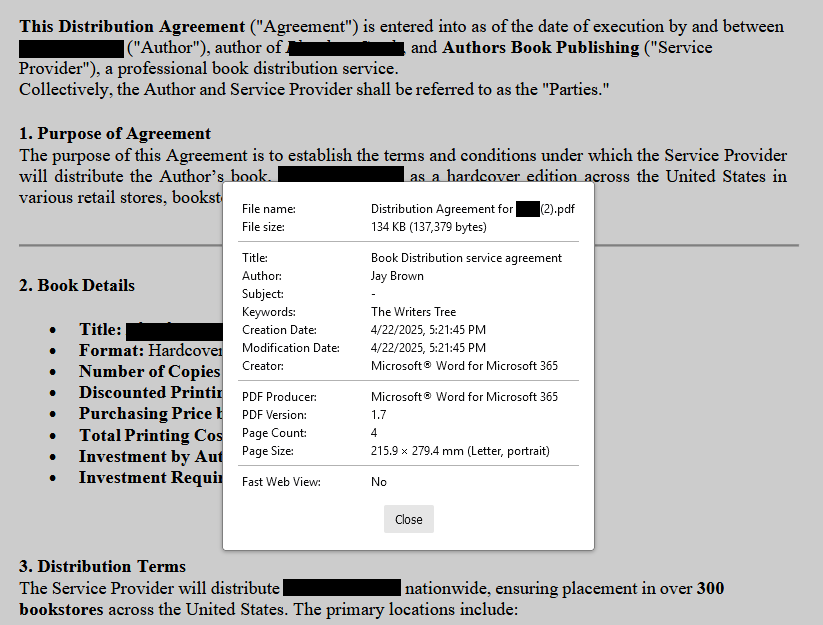Click the Author name Jay Brown

click(x=394, y=275)
